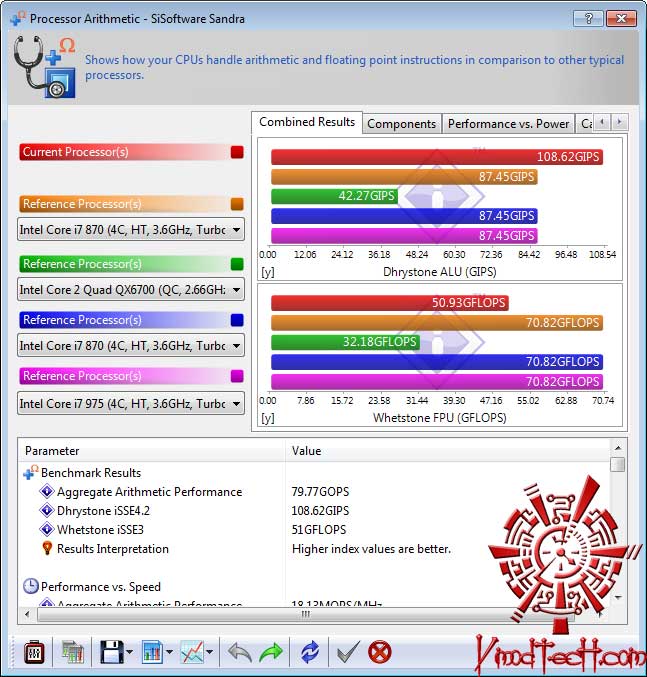Screen dimensions: 647x677
Task: Click the Parameter column header
Action: click(x=151, y=451)
